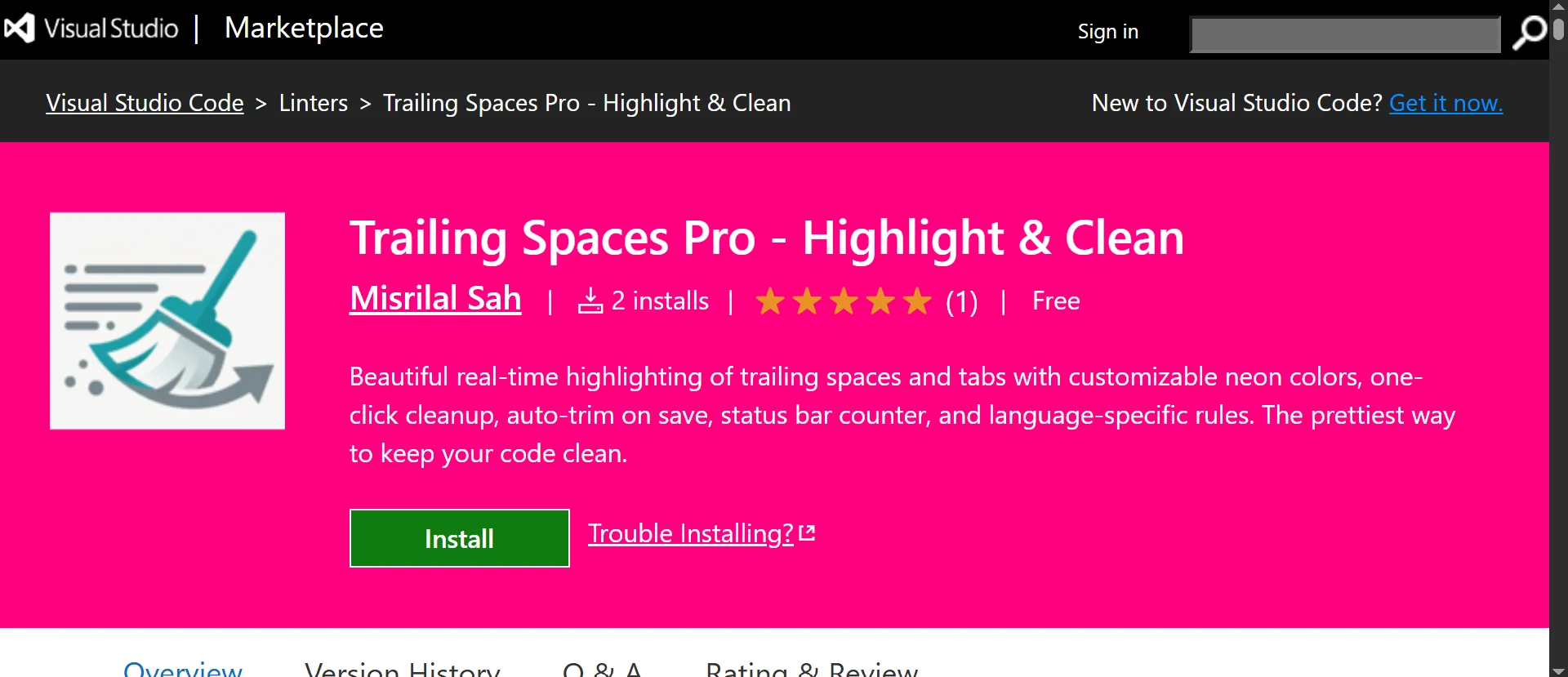Click the external link icon beside Trouble Installing
The height and width of the screenshot is (677, 1568).
click(x=806, y=531)
